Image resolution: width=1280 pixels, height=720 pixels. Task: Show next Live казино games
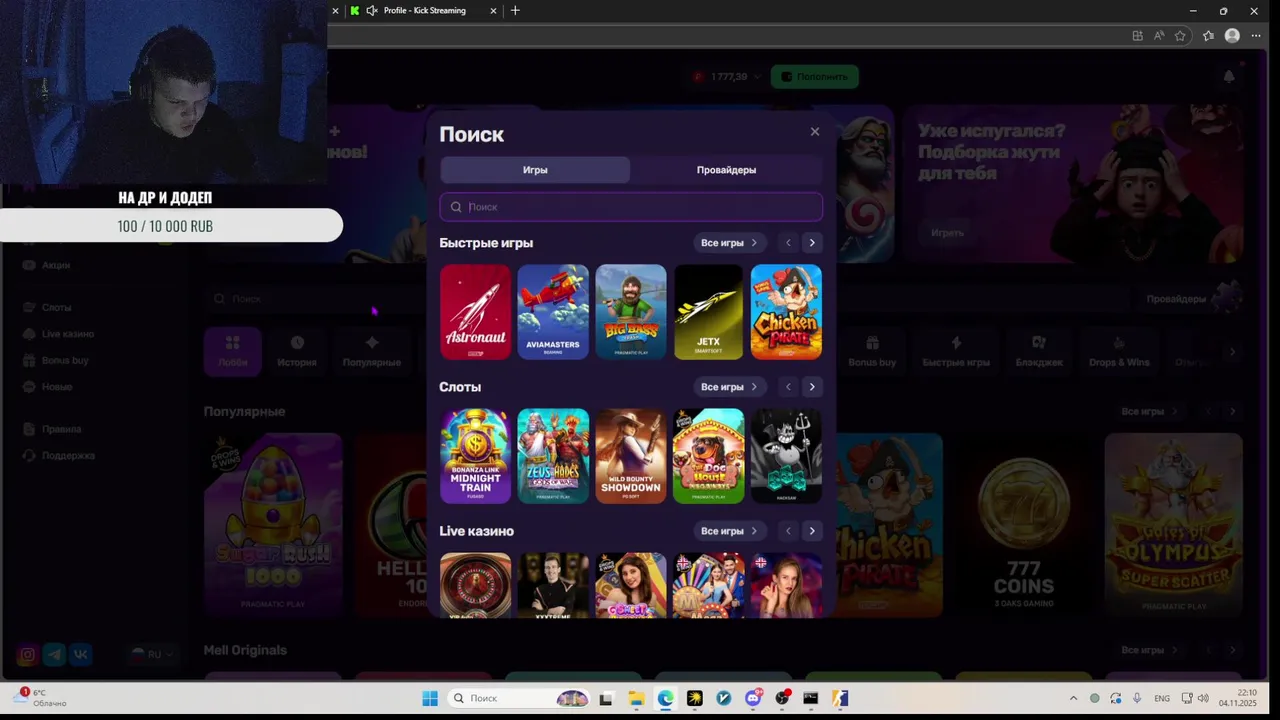[812, 531]
